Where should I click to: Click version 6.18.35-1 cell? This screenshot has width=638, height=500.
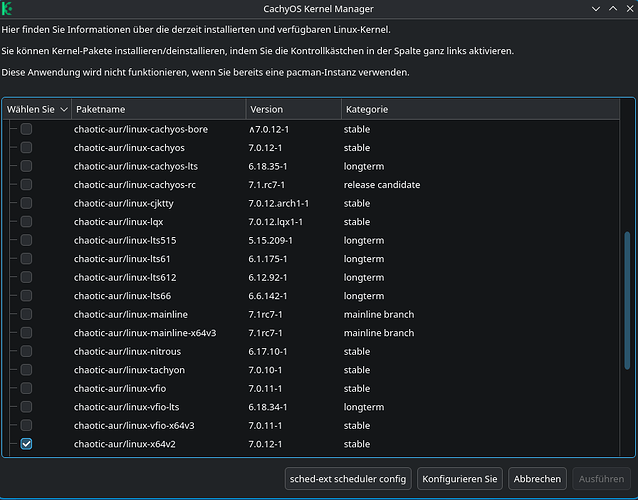coord(268,166)
